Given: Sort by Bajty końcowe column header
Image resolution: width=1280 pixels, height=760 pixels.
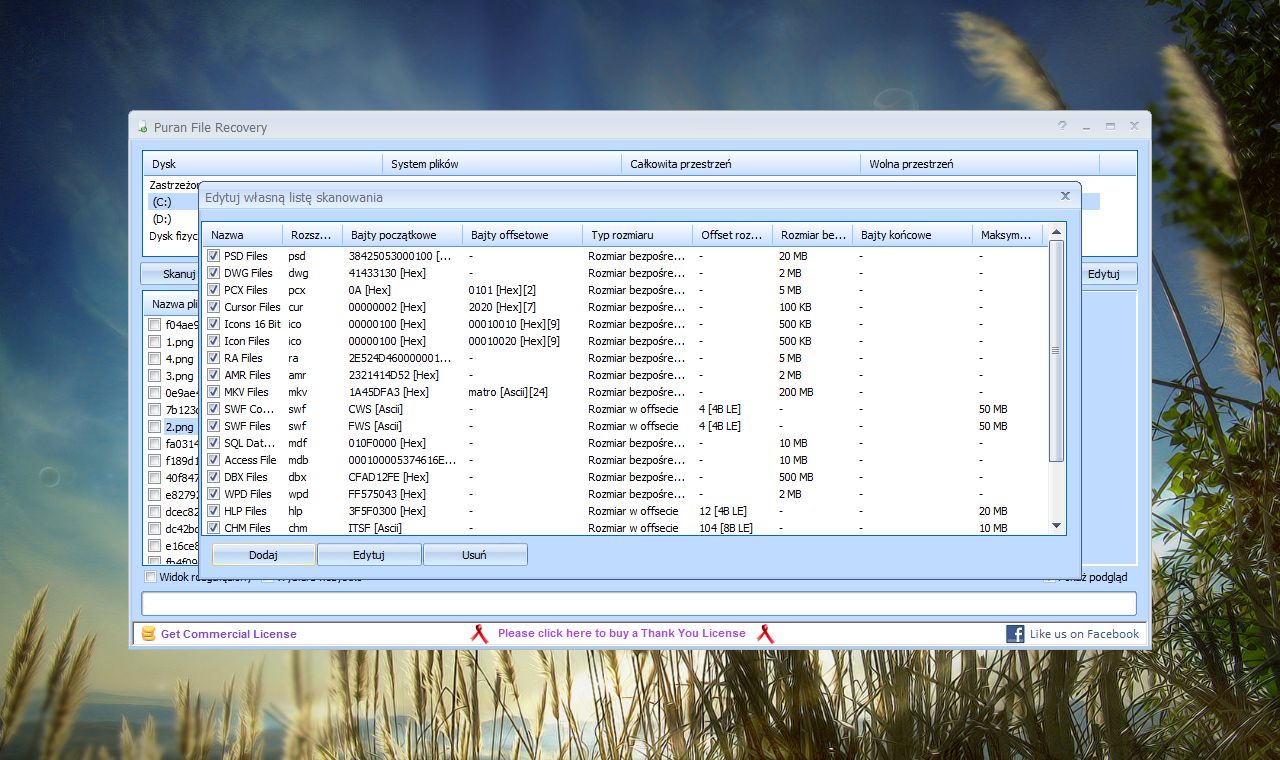Looking at the screenshot, I should [x=912, y=235].
